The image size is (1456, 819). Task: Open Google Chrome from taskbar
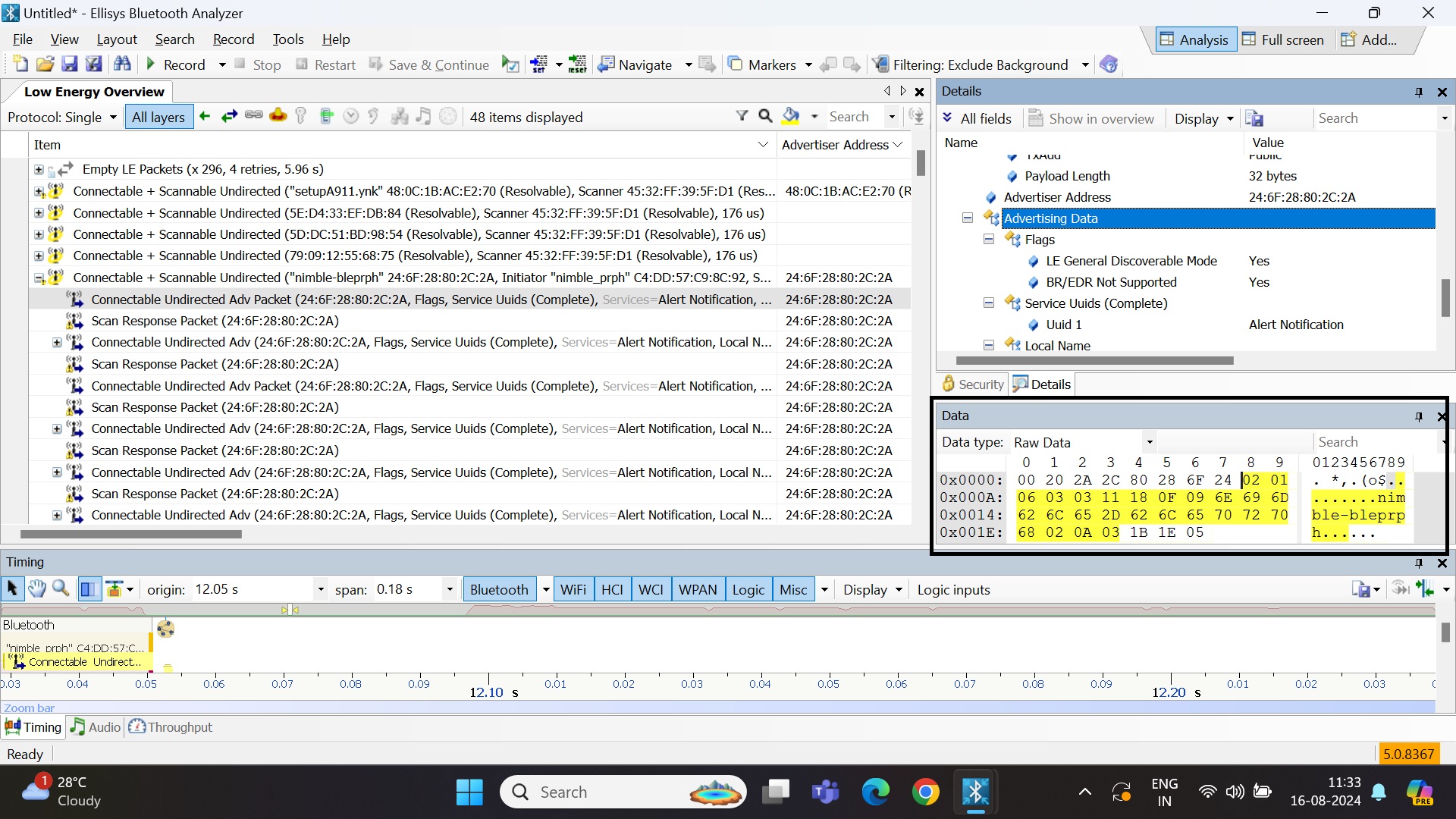coord(925,792)
